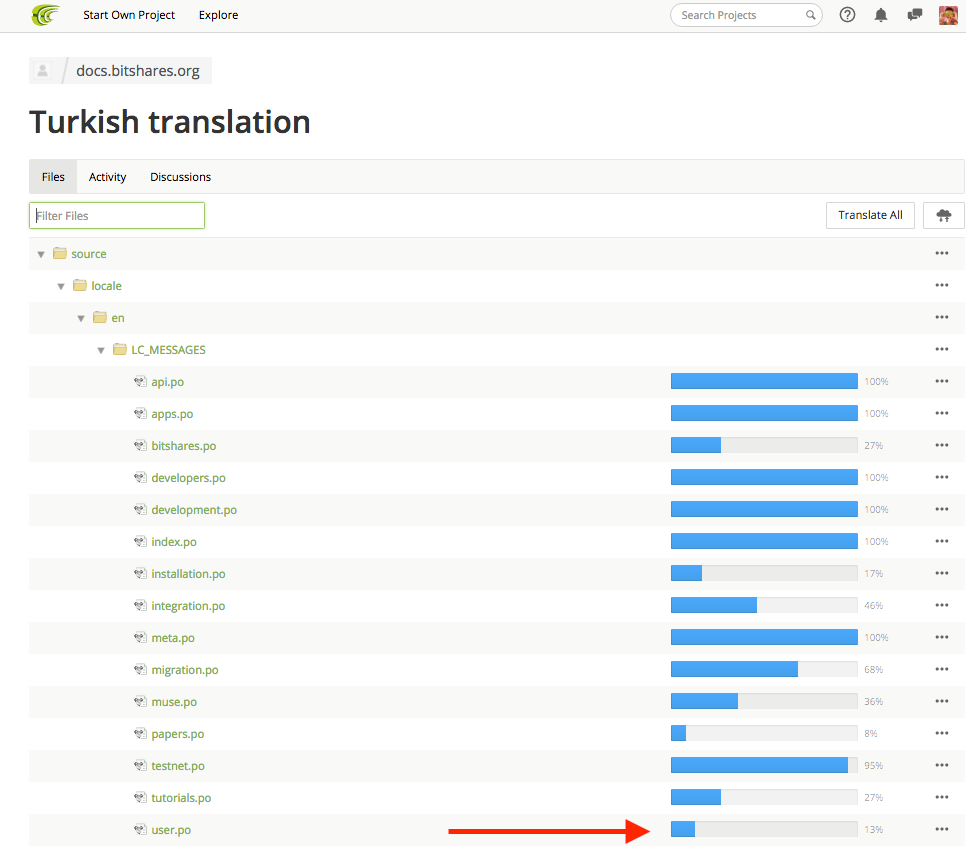
Task: Open the bitshares.po file
Action: [x=184, y=446]
